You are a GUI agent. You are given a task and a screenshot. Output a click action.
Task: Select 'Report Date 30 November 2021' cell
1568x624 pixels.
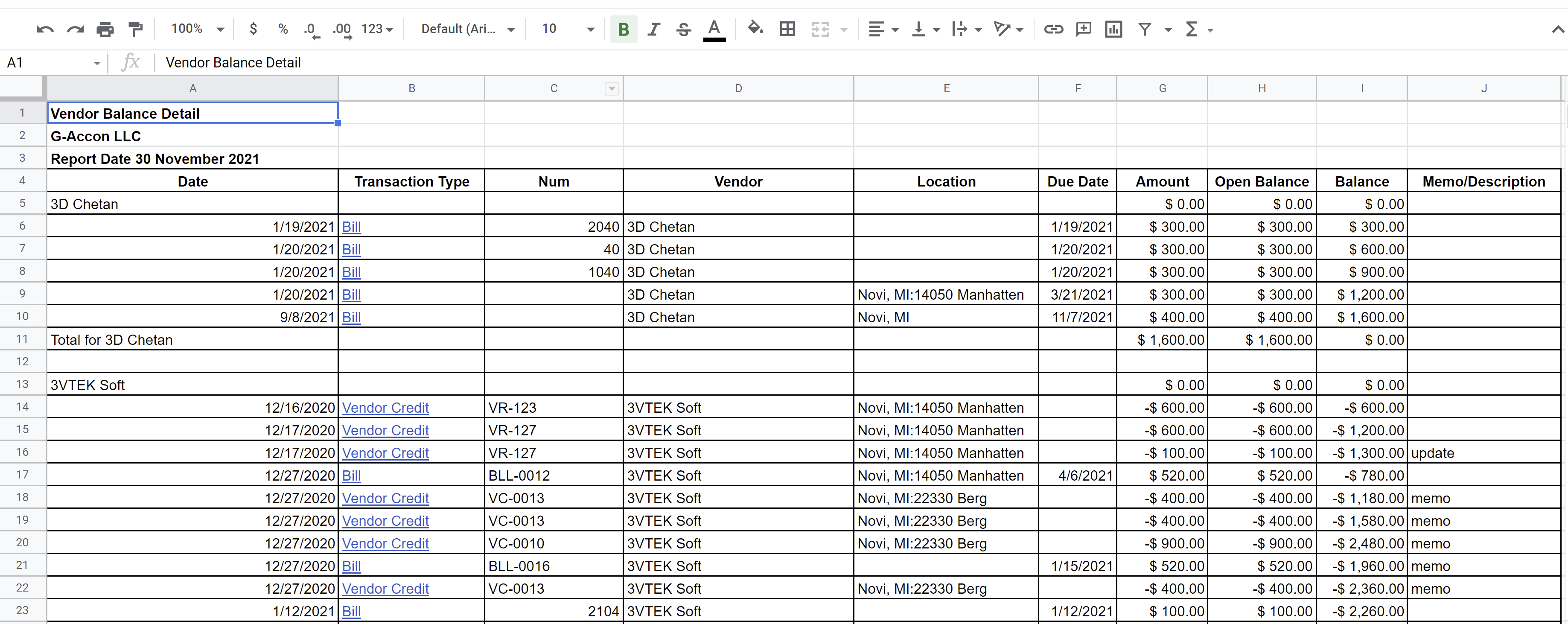click(x=192, y=158)
